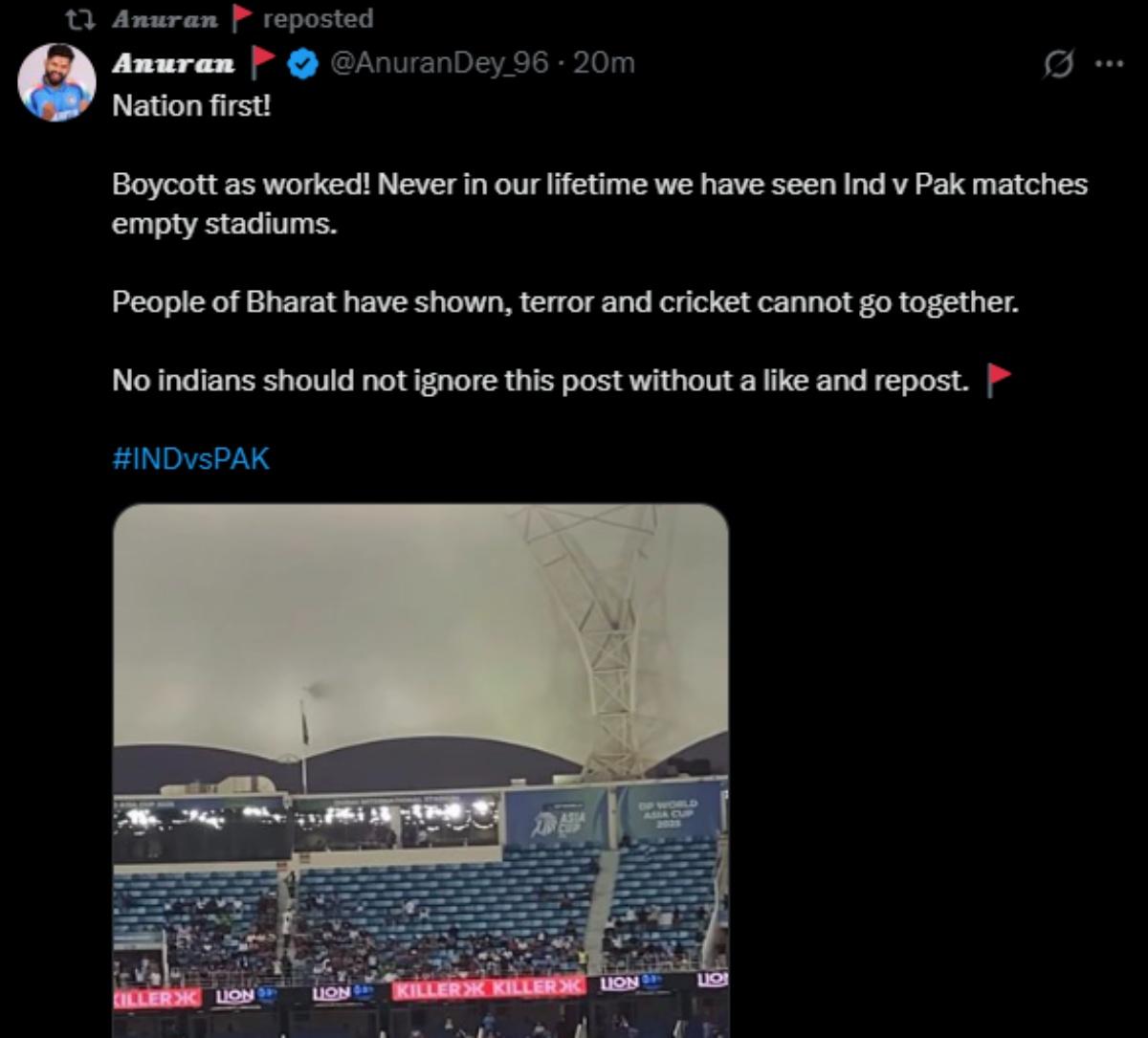
Task: Click the Grok slashed-circle icon
Action: (1058, 65)
